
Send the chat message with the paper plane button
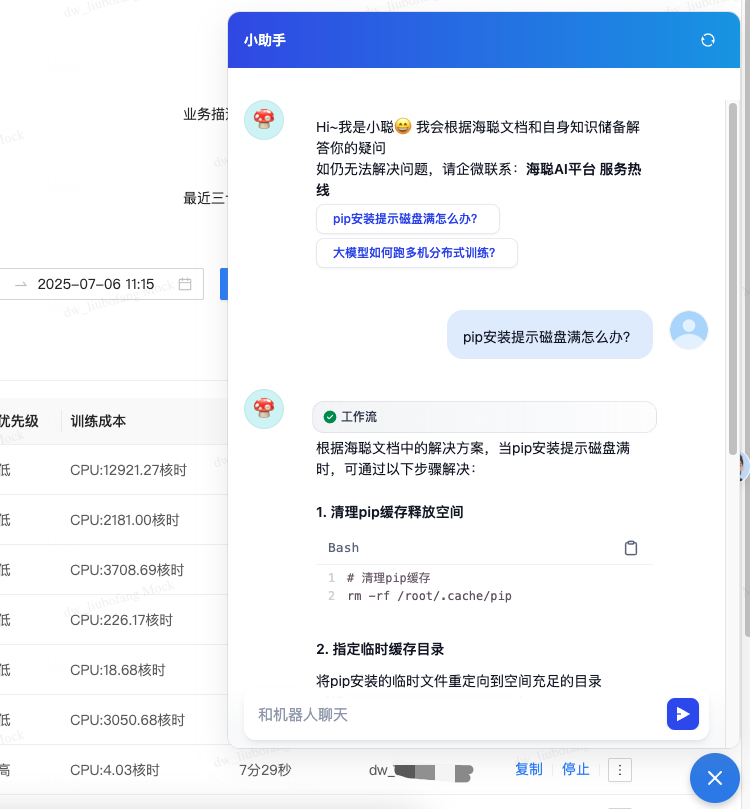pos(682,714)
